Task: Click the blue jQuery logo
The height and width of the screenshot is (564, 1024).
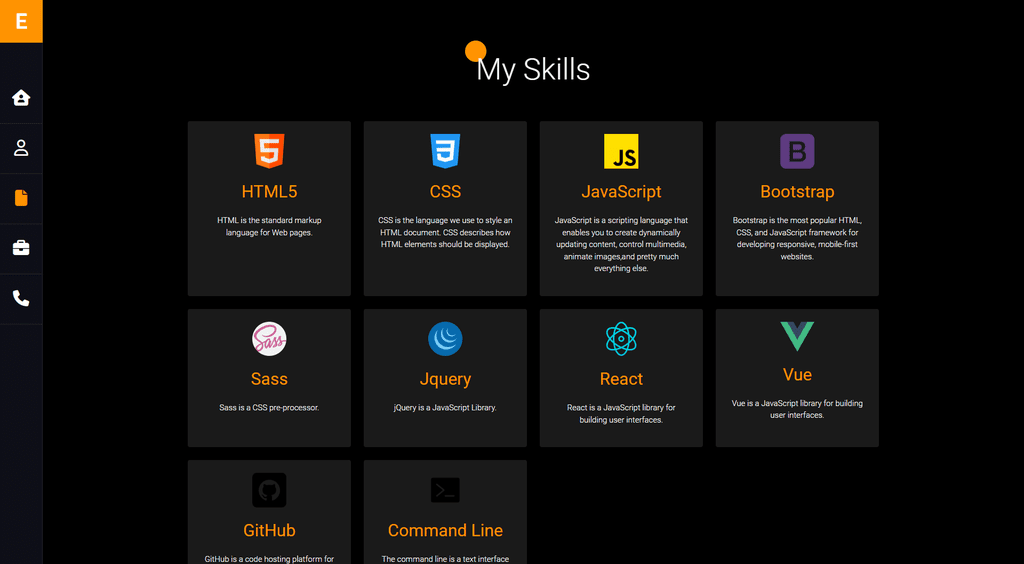Action: pyautogui.click(x=445, y=339)
